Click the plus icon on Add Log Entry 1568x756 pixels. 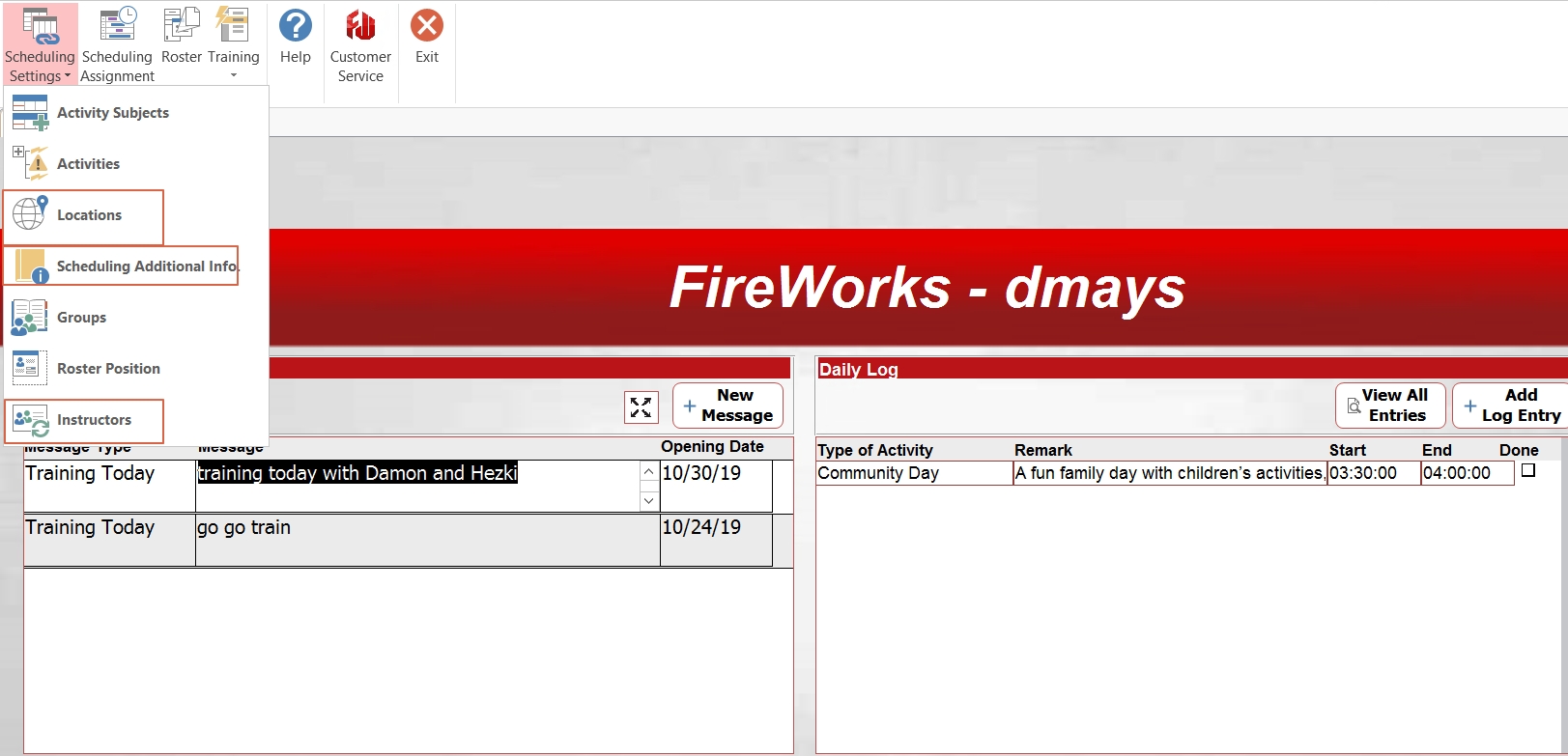coord(1469,406)
